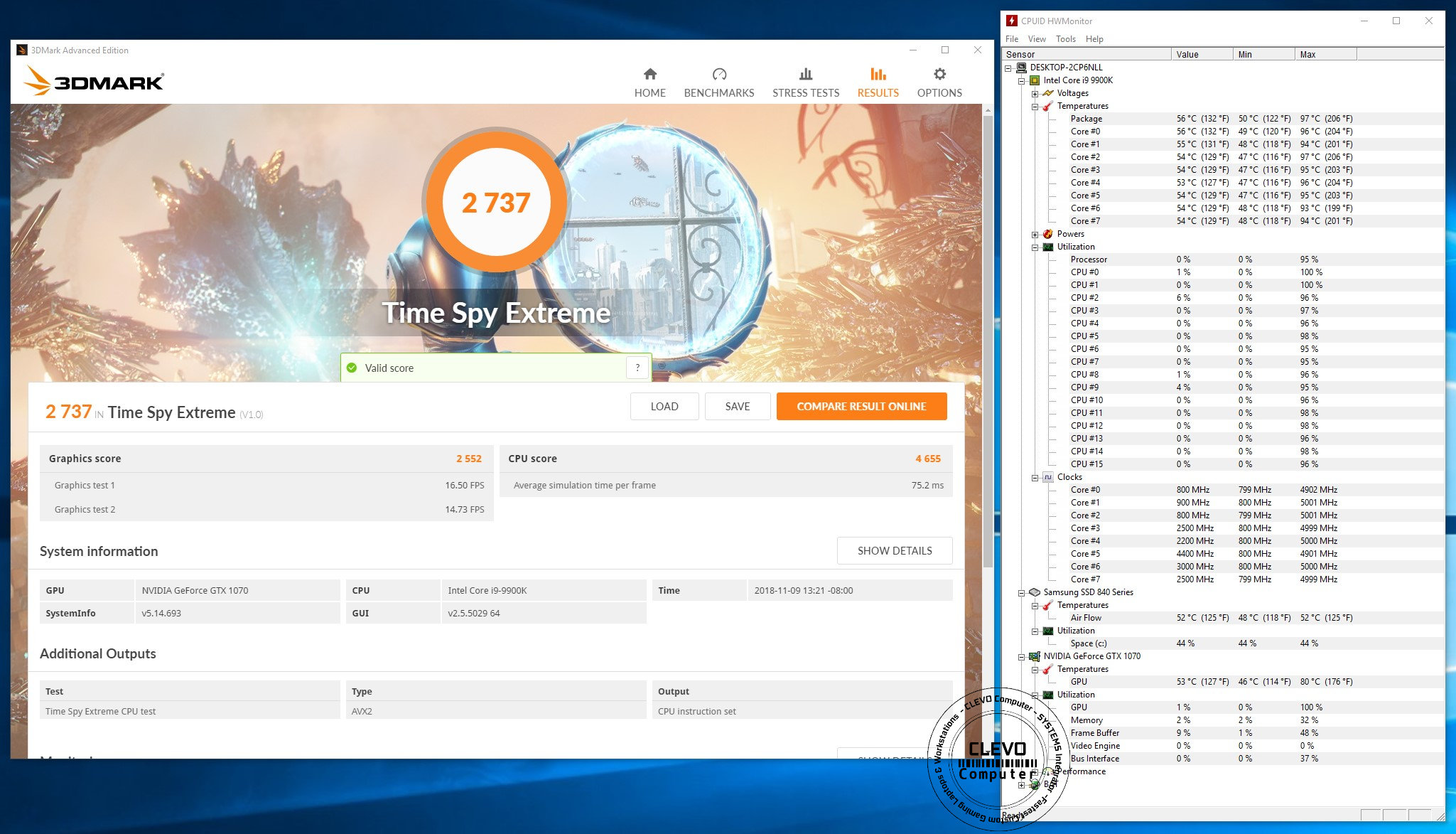This screenshot has width=1456, height=834.
Task: Click the CPU score value 4 655
Action: 928,459
